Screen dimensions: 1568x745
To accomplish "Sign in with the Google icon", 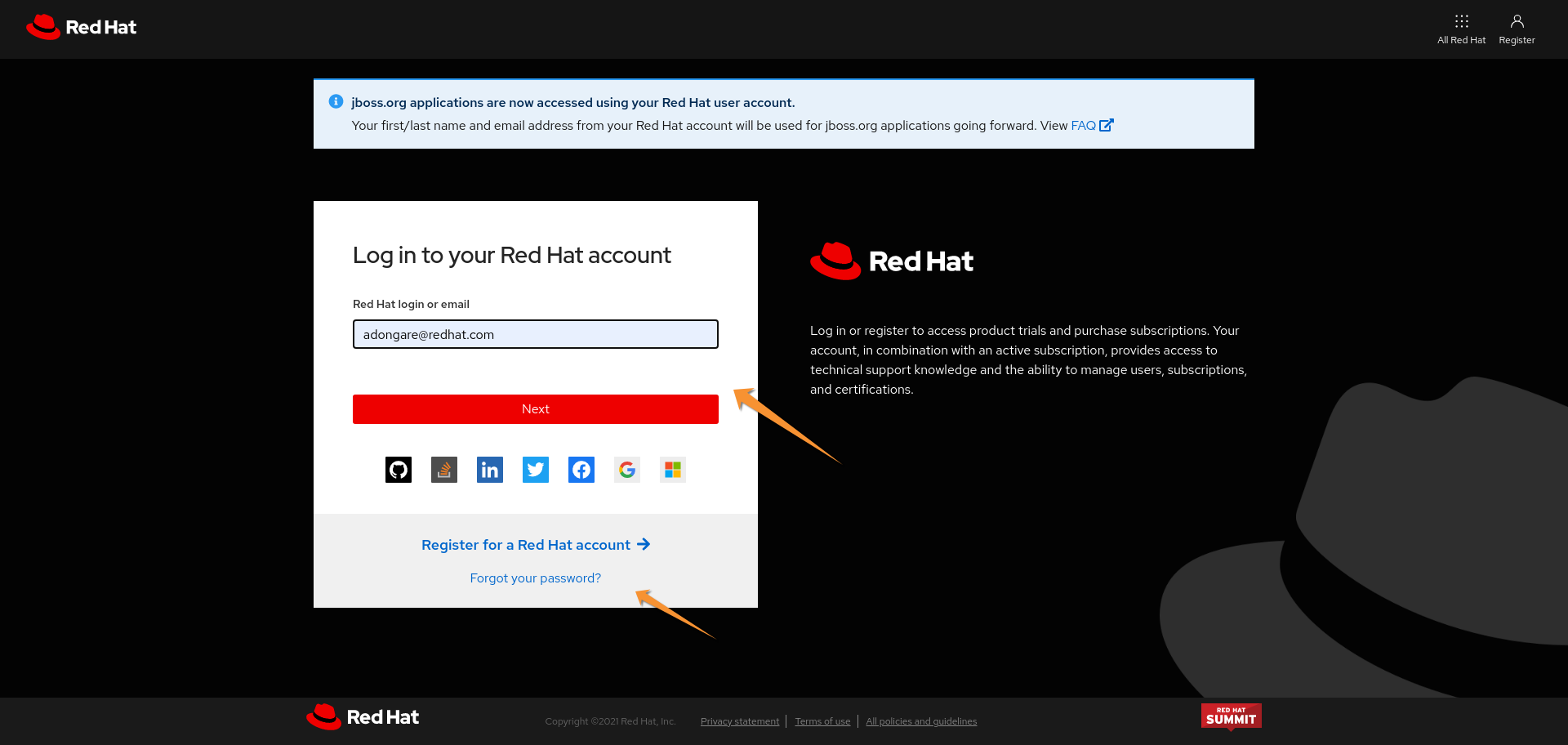I will point(627,470).
